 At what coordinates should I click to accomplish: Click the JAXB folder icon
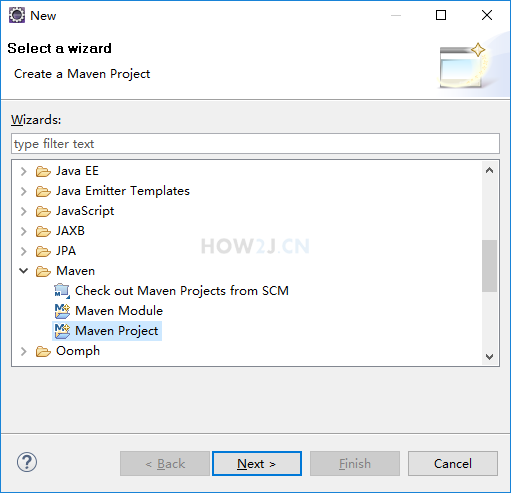coord(43,231)
